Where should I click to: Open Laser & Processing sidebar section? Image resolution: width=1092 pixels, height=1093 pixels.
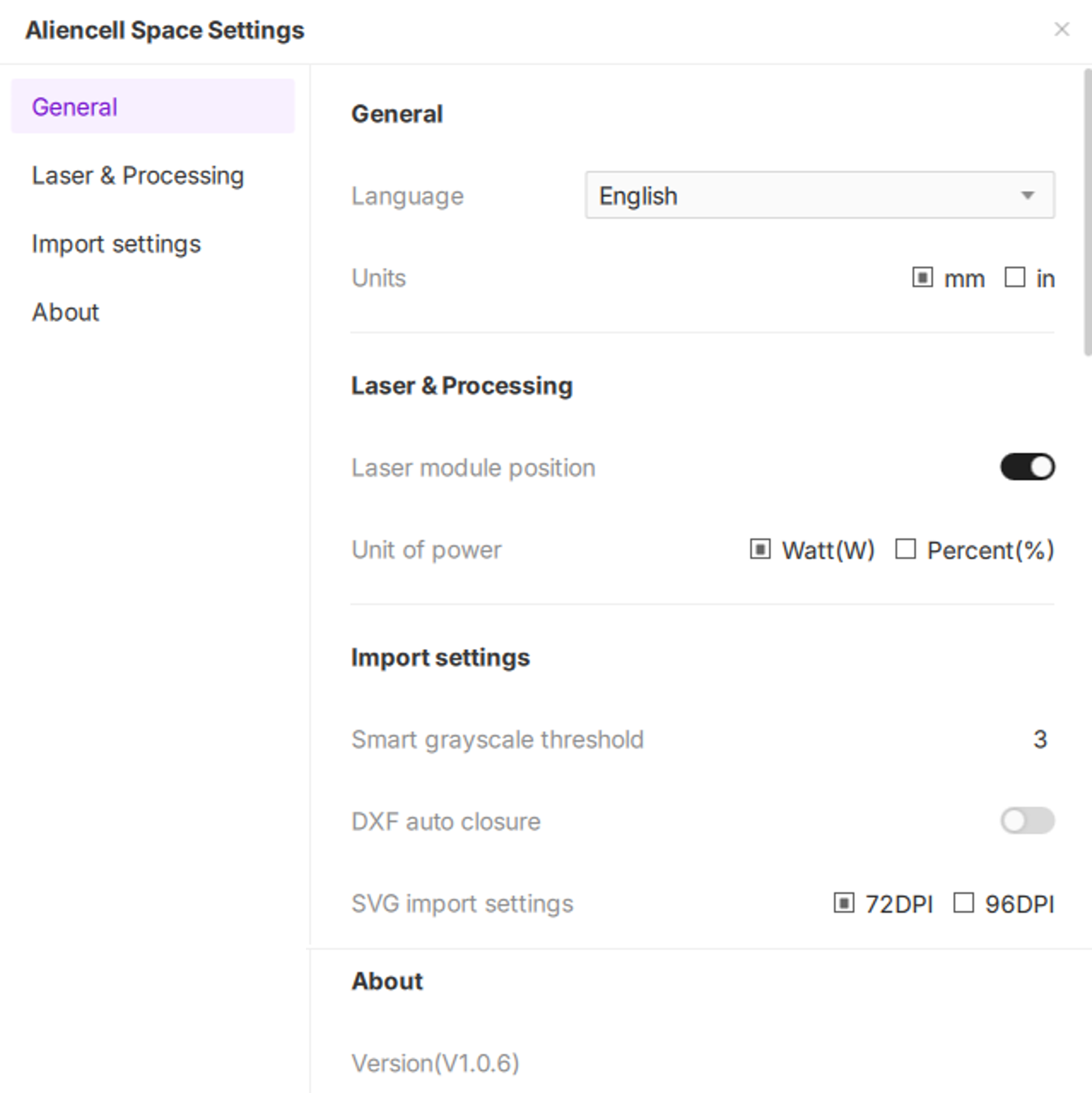coord(138,175)
